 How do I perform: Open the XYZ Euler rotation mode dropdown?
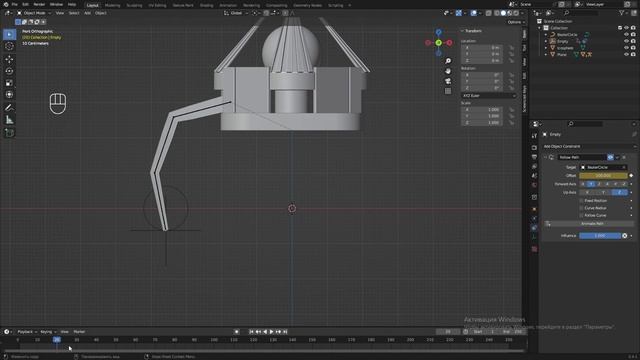489,96
